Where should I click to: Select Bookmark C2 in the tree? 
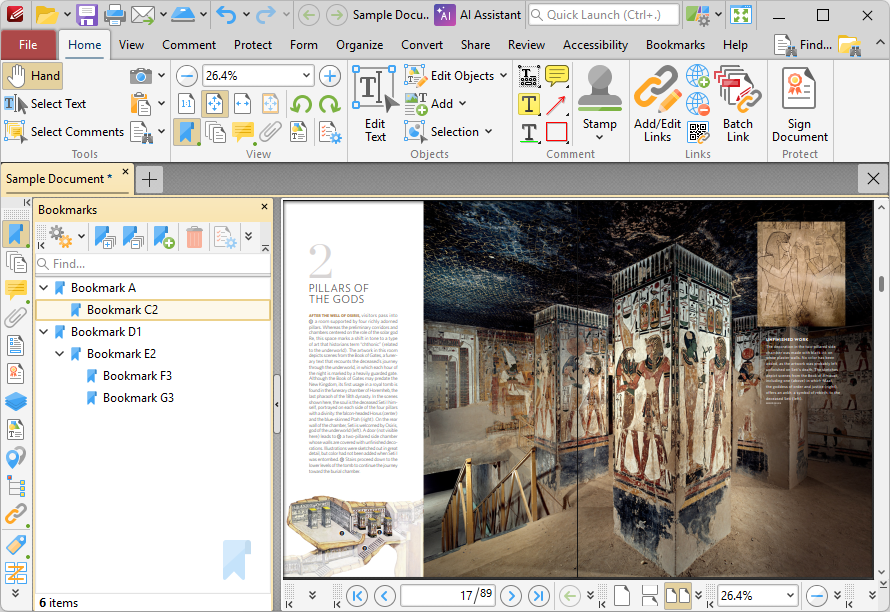(153, 310)
